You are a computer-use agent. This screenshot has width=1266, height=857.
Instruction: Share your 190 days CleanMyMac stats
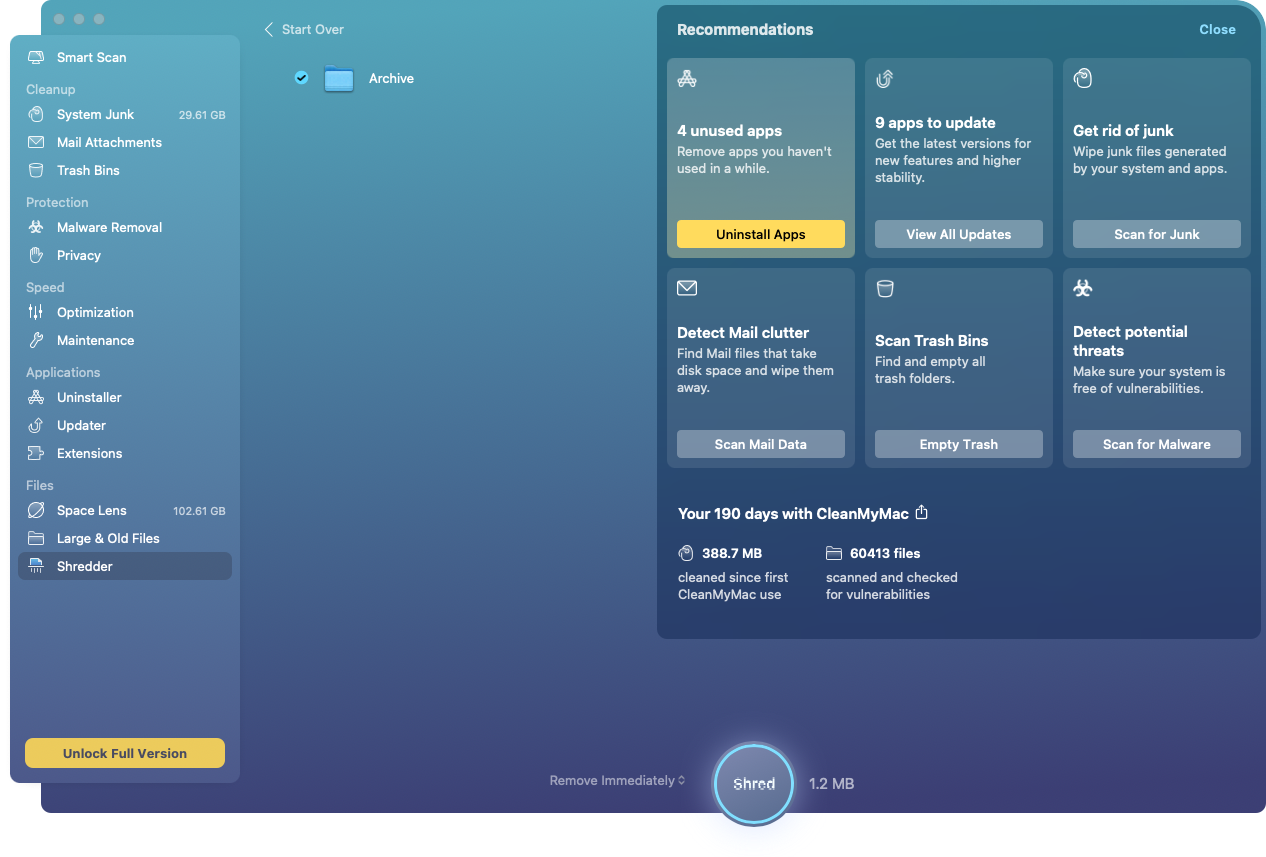[922, 513]
